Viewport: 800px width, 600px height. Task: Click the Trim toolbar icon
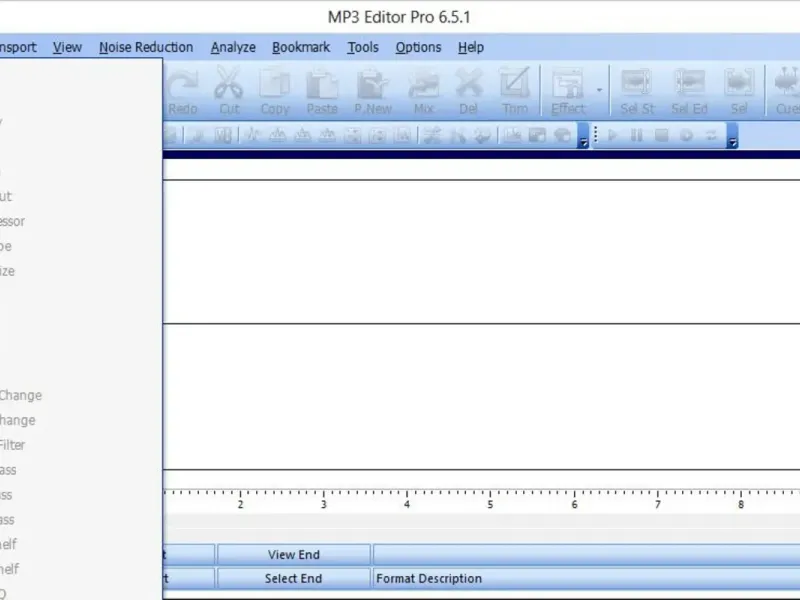pyautogui.click(x=515, y=91)
